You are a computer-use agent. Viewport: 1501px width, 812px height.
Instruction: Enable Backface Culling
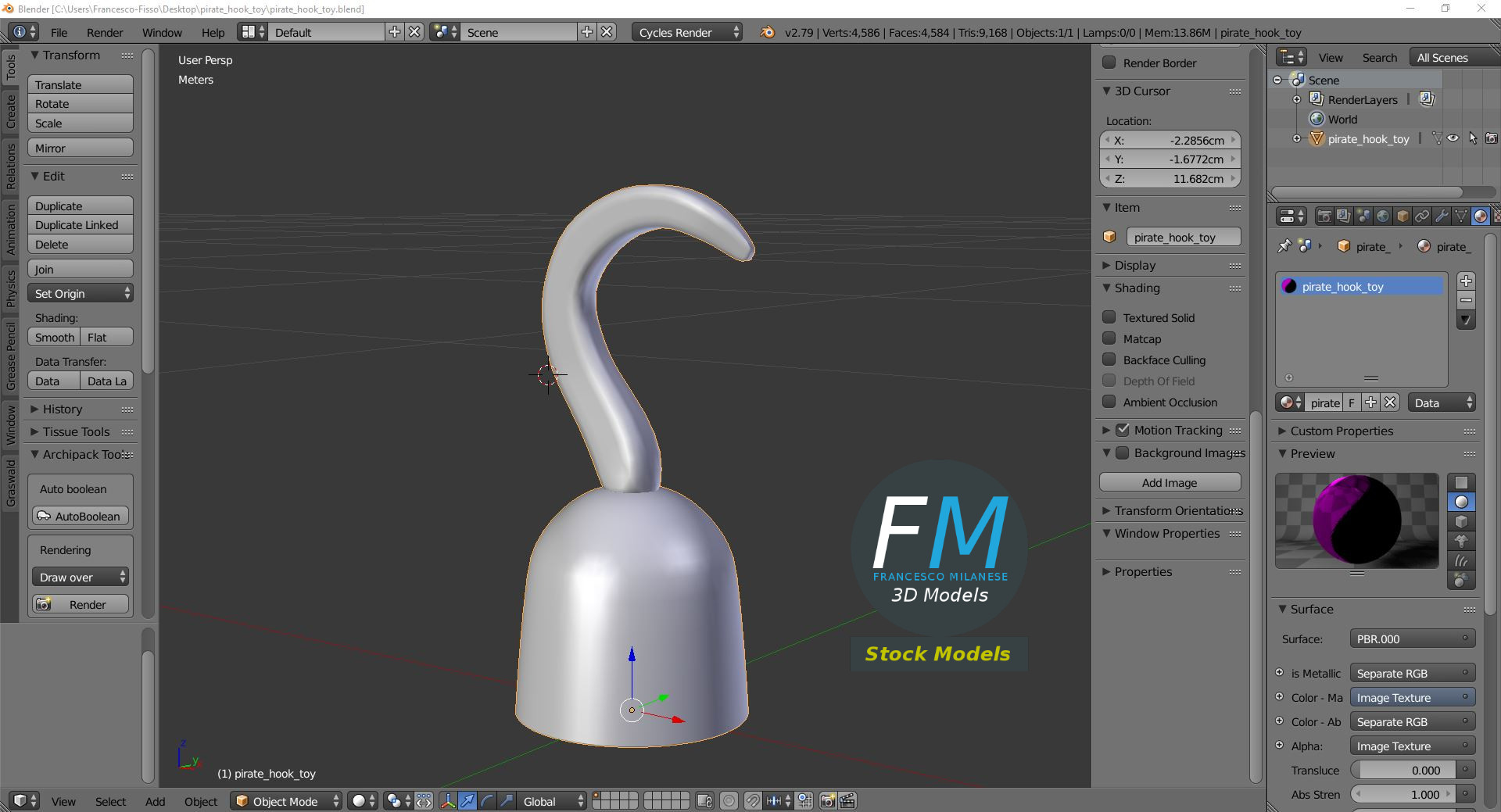click(1109, 359)
